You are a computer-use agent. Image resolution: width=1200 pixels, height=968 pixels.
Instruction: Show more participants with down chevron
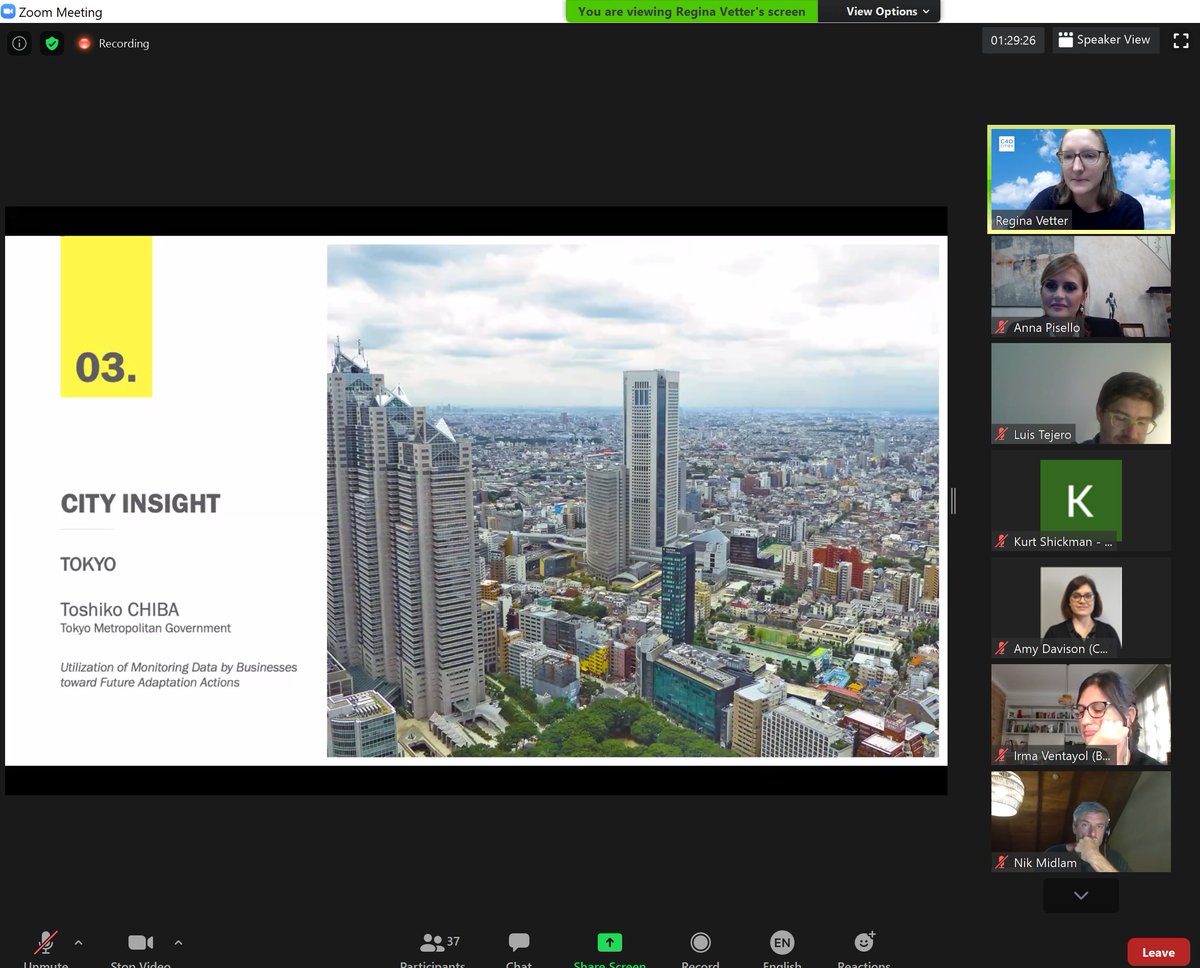(1081, 895)
